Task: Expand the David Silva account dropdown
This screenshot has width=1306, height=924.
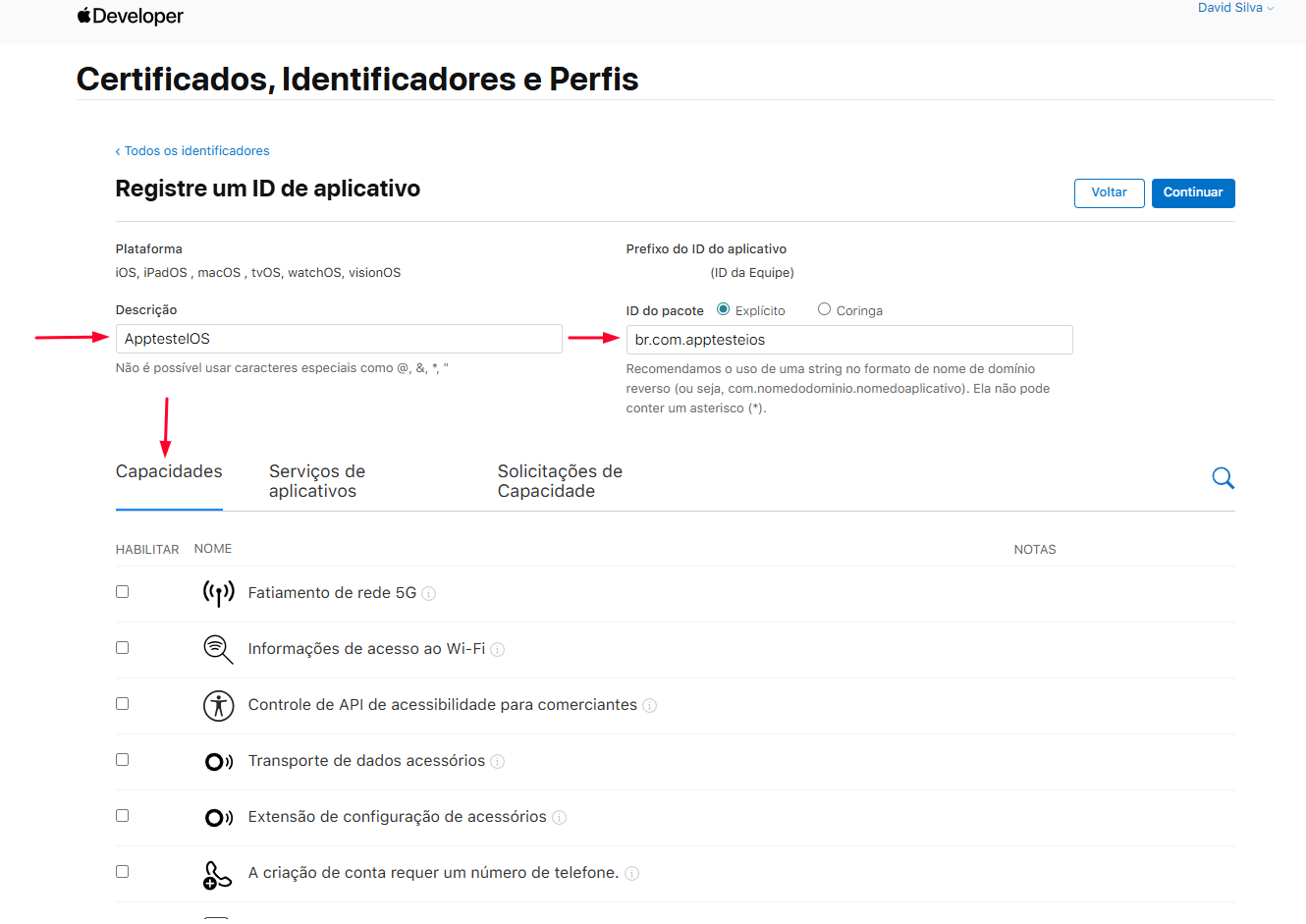Action: (1235, 8)
